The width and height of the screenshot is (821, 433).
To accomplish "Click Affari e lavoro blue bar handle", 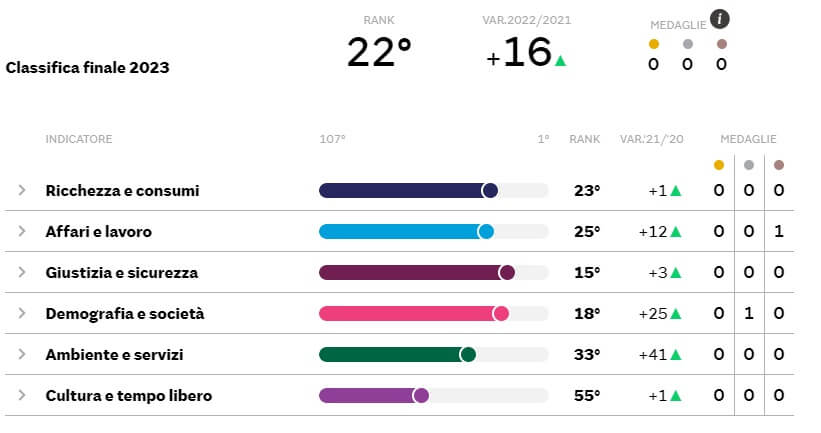I will tap(486, 231).
